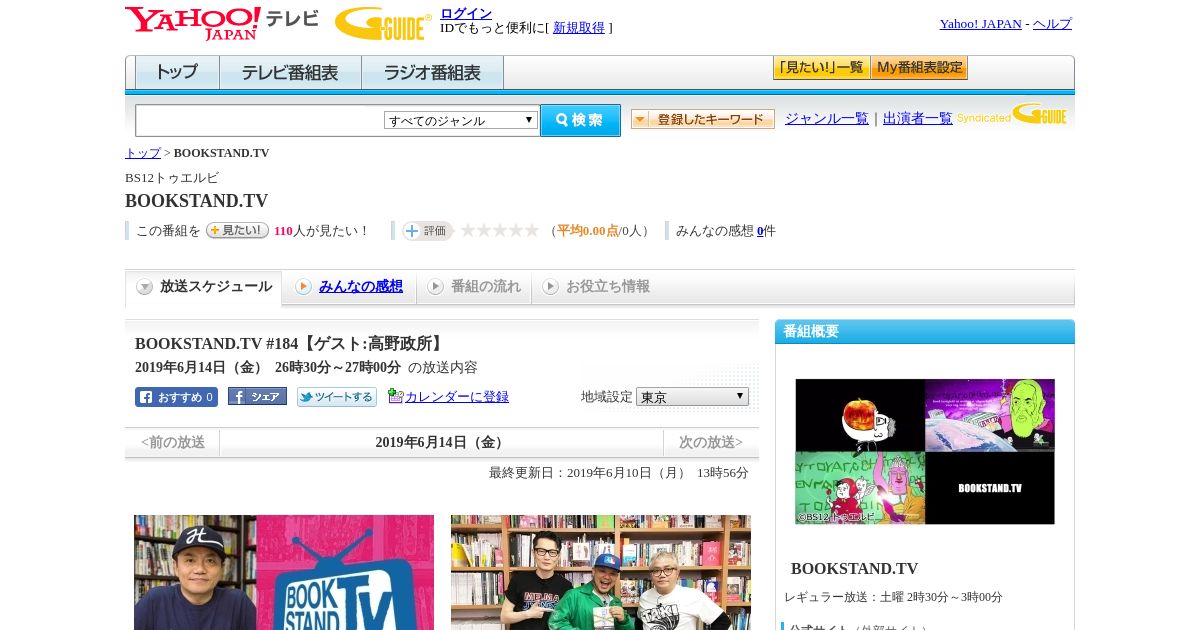Click 「見たい!」一覧 button
This screenshot has width=1200, height=630.
coord(821,68)
